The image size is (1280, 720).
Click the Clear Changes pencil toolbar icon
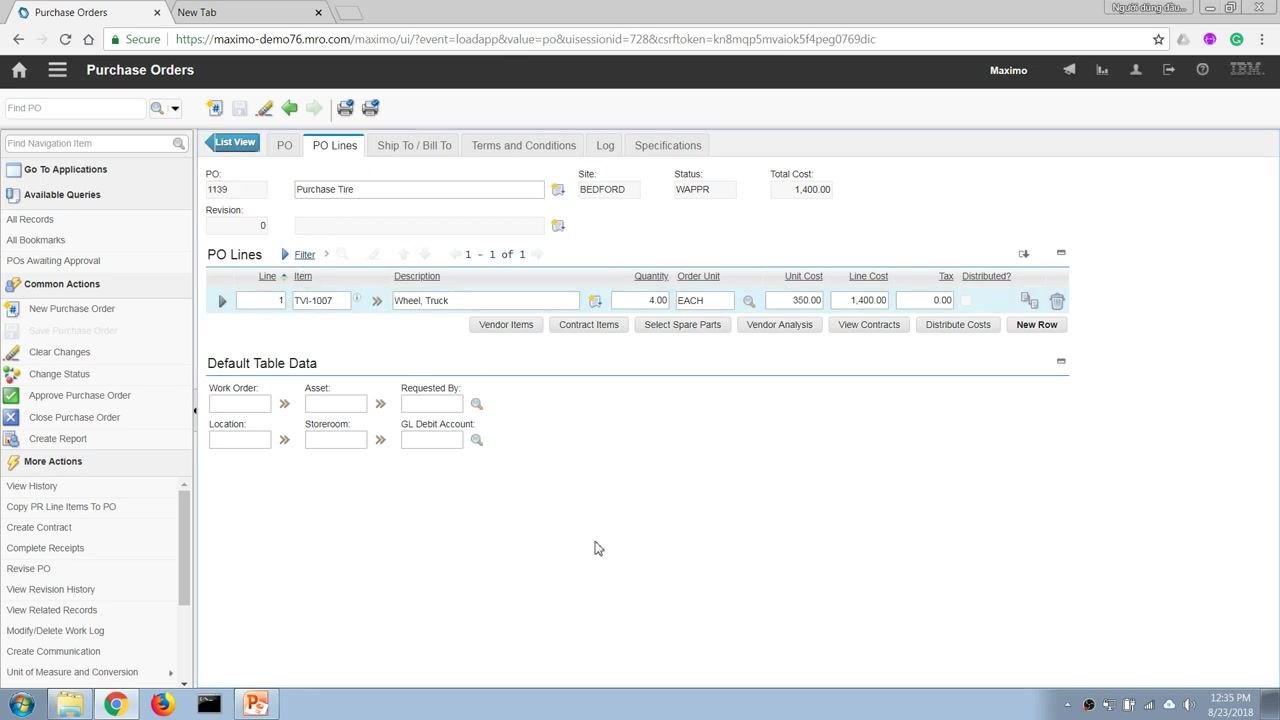(x=264, y=108)
